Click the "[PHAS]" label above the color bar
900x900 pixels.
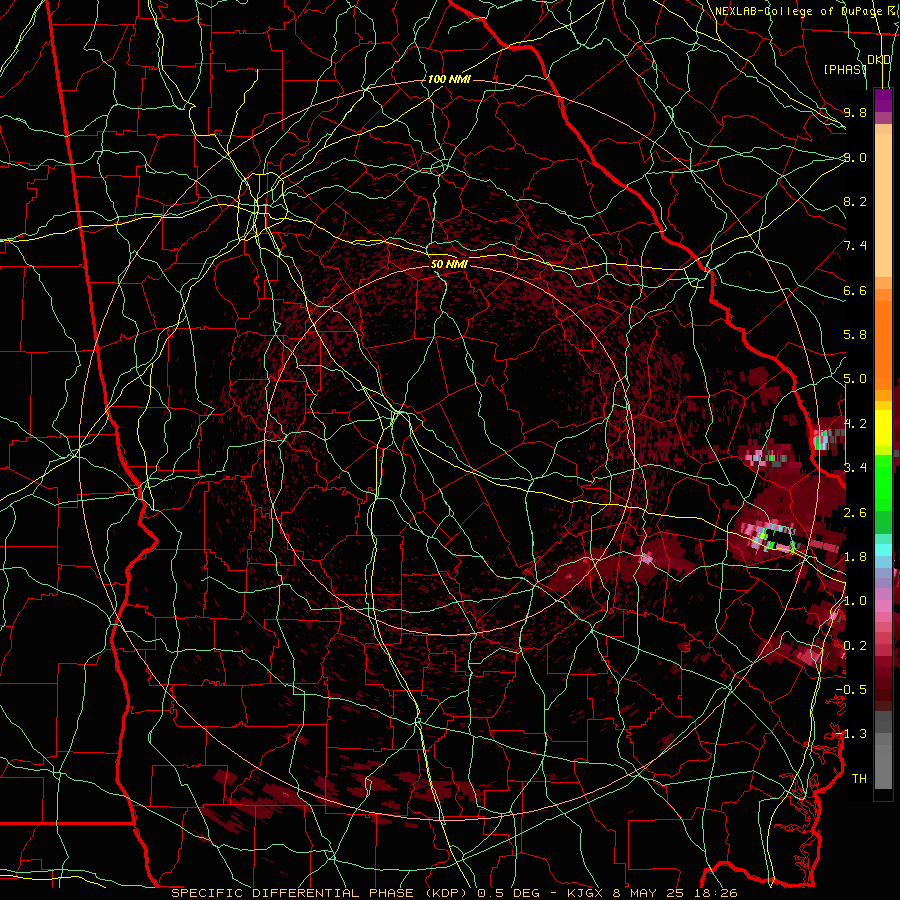tap(845, 69)
